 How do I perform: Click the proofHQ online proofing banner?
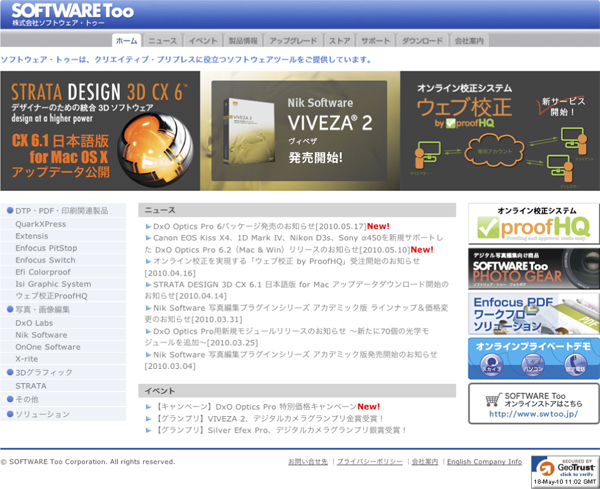533,223
